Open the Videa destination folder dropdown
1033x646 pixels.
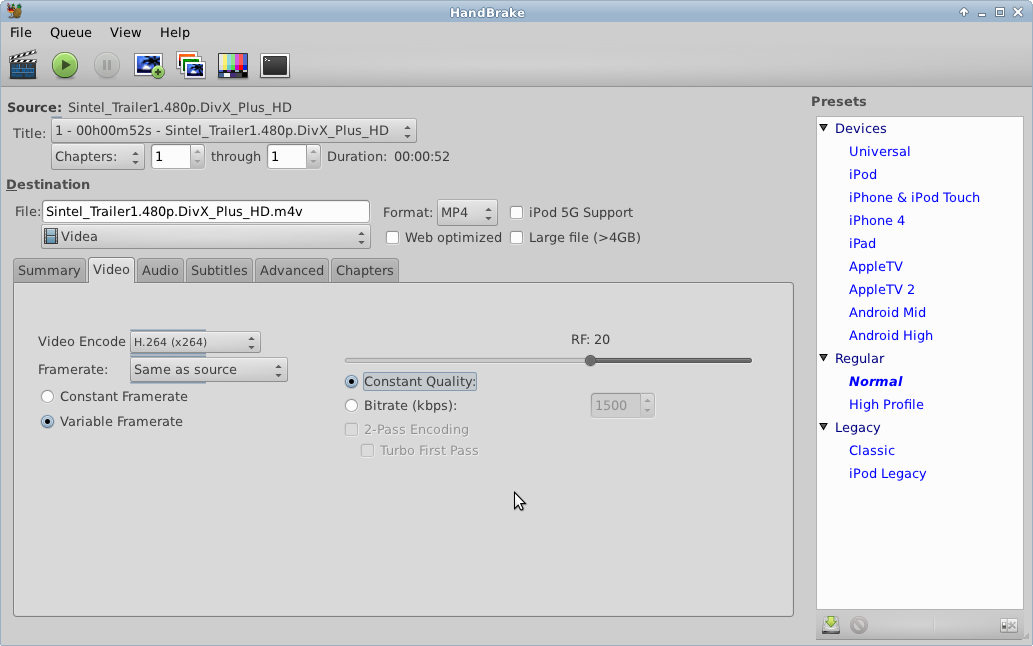pyautogui.click(x=206, y=236)
